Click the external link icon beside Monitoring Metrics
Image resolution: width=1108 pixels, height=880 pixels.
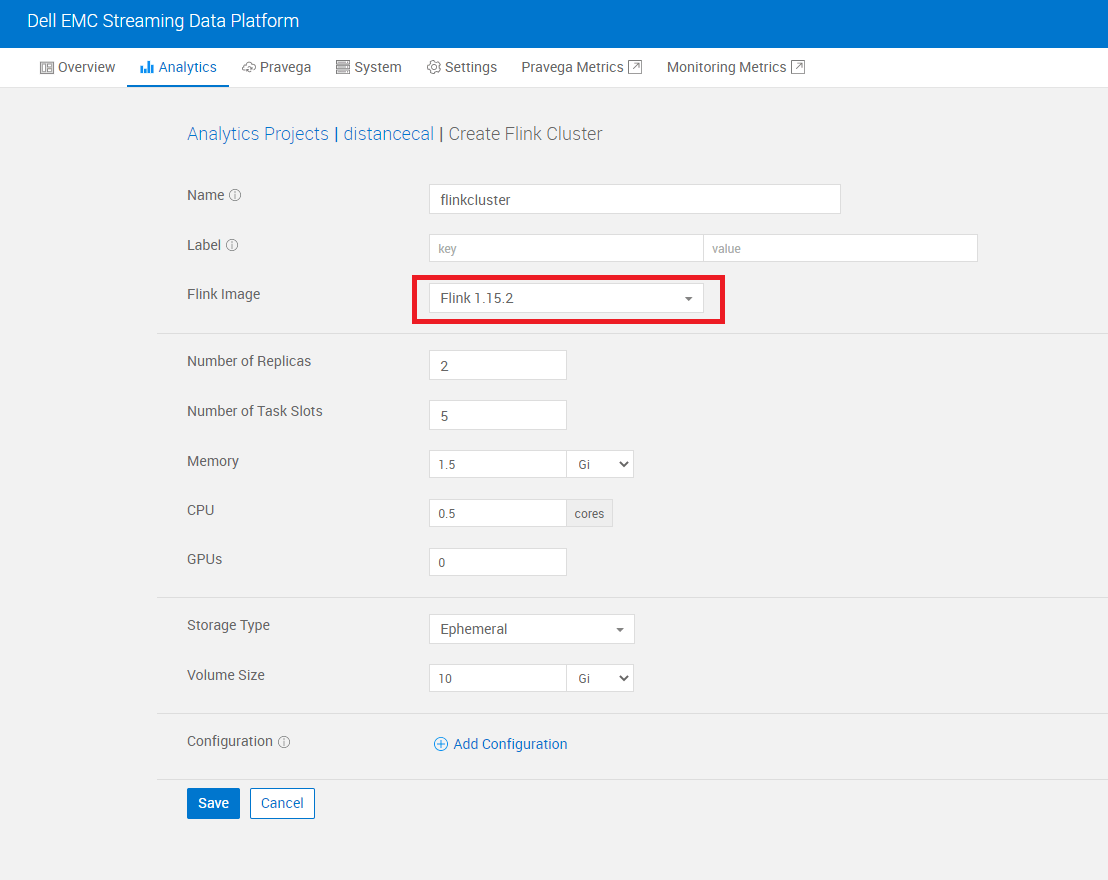pyautogui.click(x=796, y=66)
